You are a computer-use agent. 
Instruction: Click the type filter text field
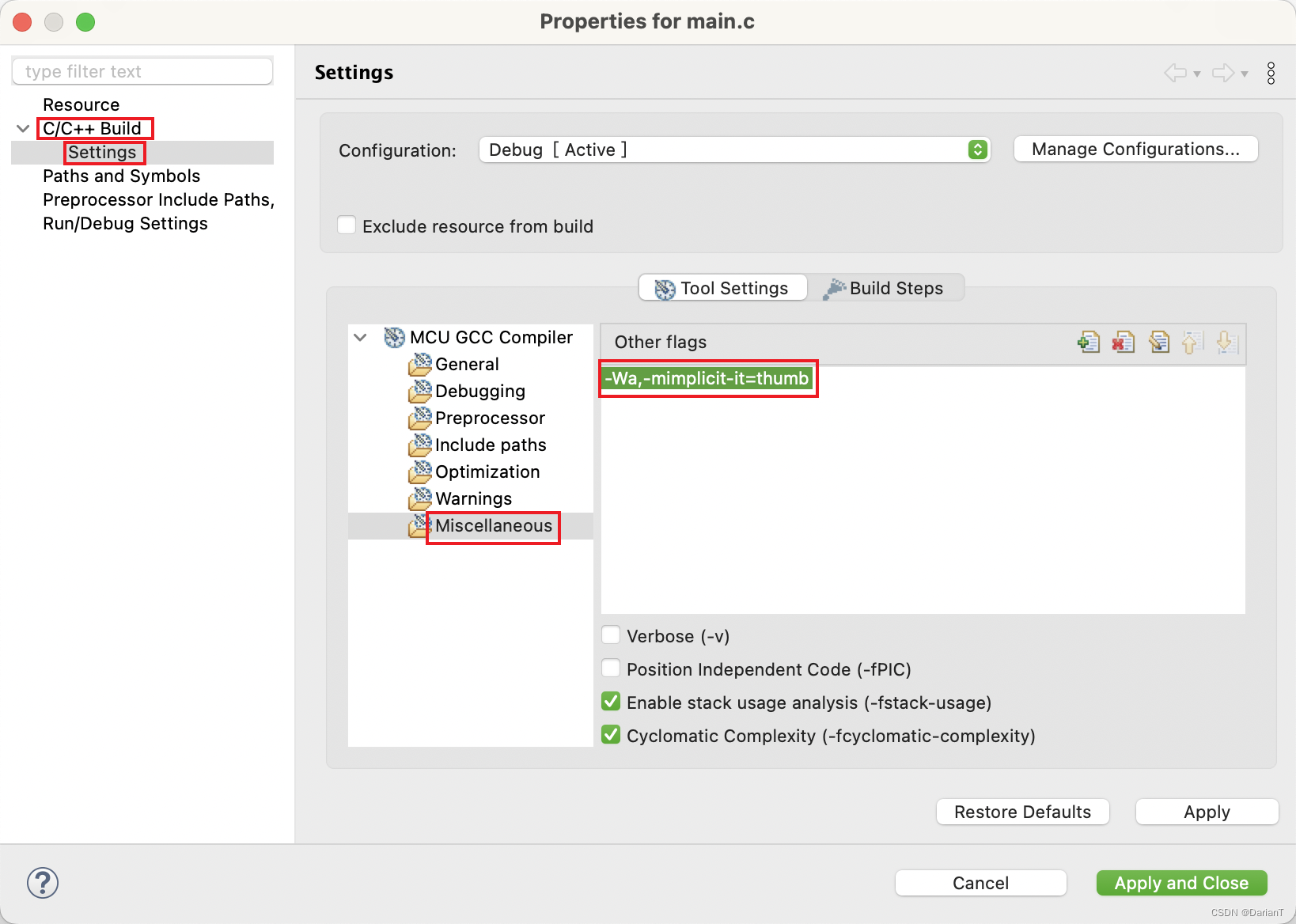point(142,71)
